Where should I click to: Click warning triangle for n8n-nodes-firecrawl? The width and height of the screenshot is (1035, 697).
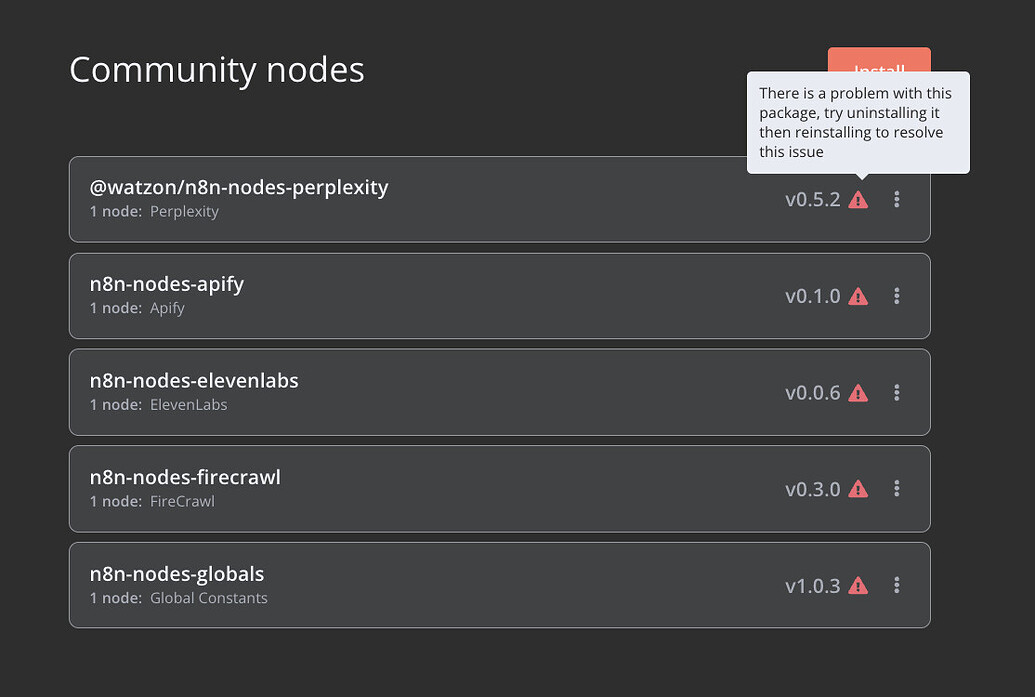[858, 489]
